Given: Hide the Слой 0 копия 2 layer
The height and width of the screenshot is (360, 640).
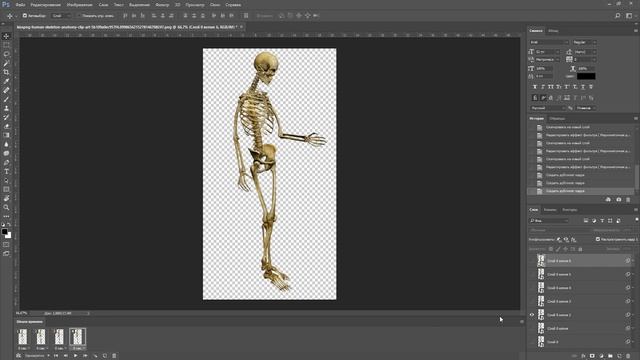Looking at the screenshot, I should [532, 315].
